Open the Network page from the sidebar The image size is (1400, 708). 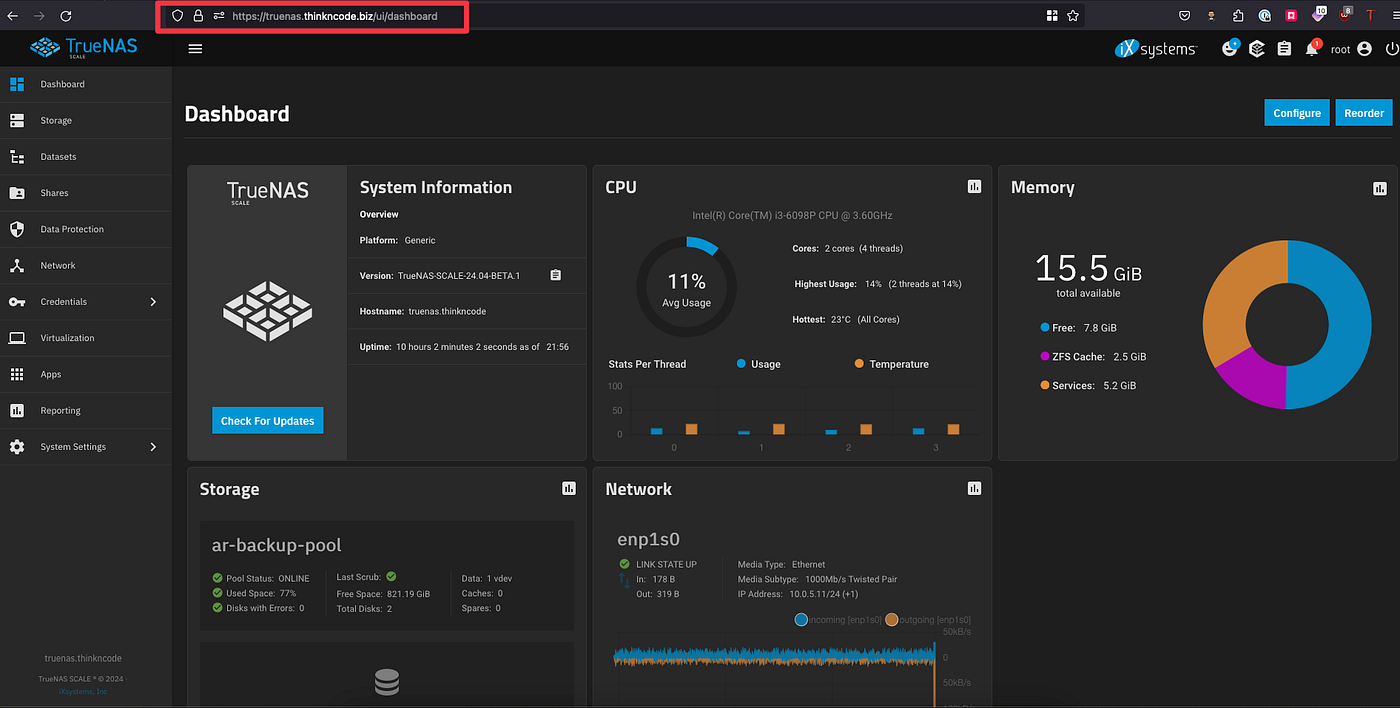(x=86, y=265)
